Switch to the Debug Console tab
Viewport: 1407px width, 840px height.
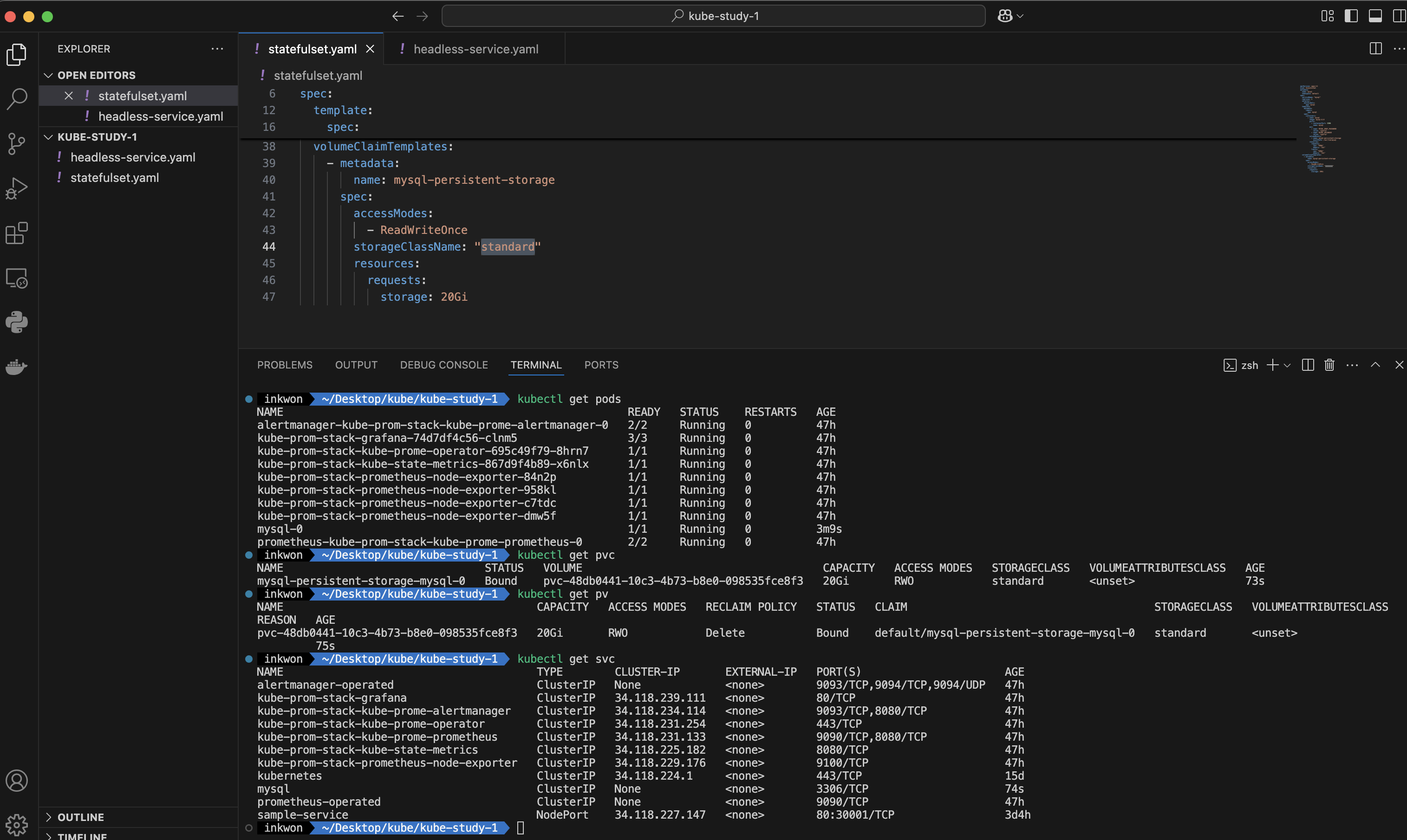pyautogui.click(x=444, y=365)
